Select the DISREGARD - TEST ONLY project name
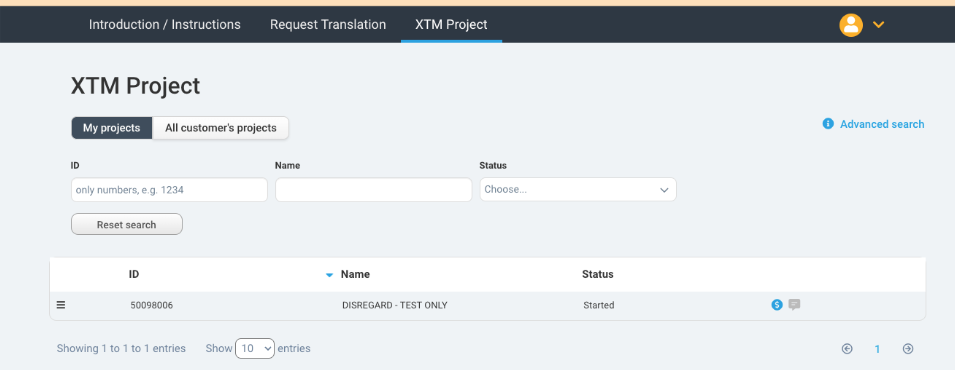The image size is (955, 370). (395, 305)
